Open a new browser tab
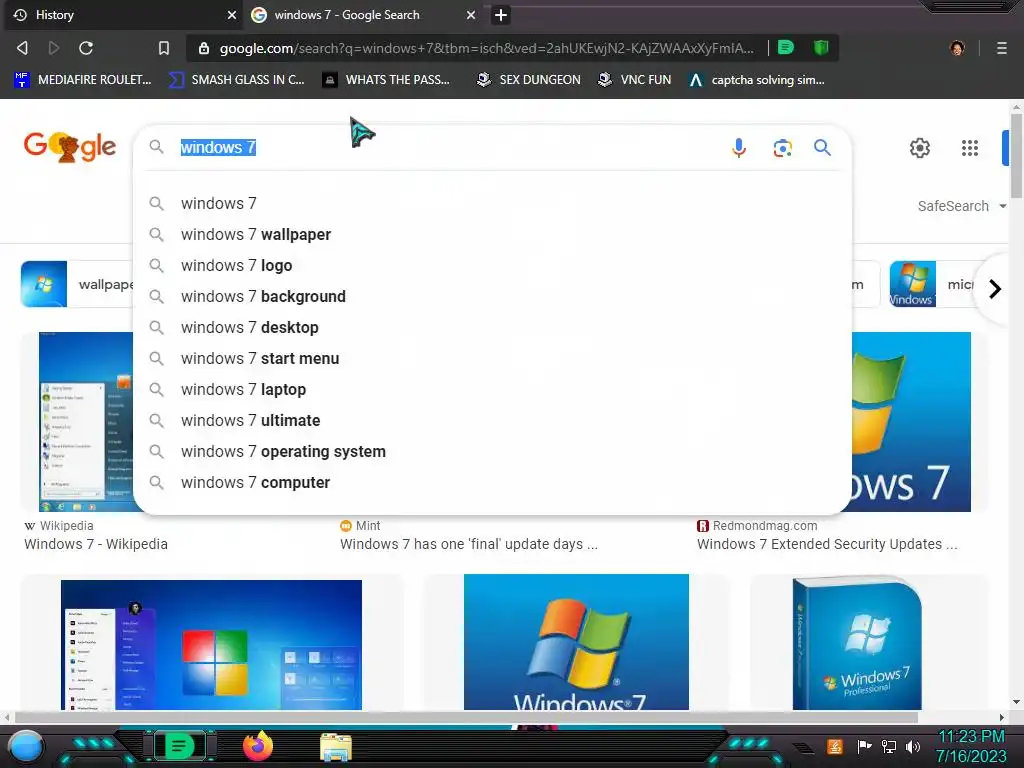The height and width of the screenshot is (768, 1024). [x=500, y=15]
